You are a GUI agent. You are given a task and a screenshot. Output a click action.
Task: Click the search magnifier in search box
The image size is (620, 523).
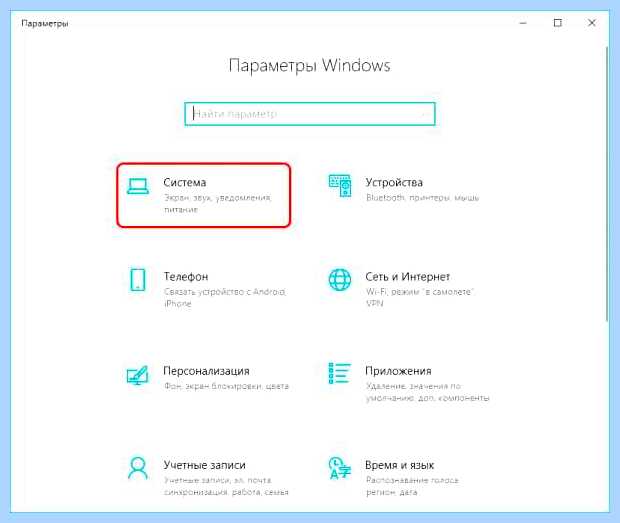(425, 114)
